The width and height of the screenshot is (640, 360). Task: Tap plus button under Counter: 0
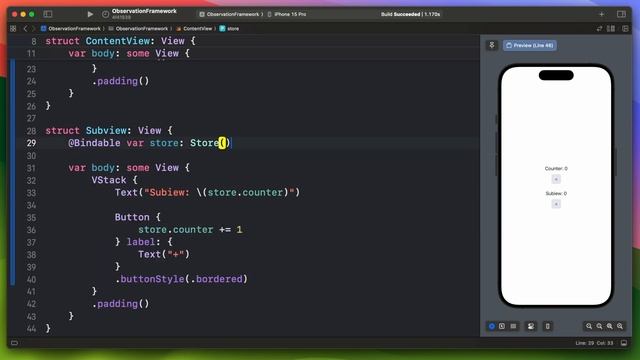(556, 179)
